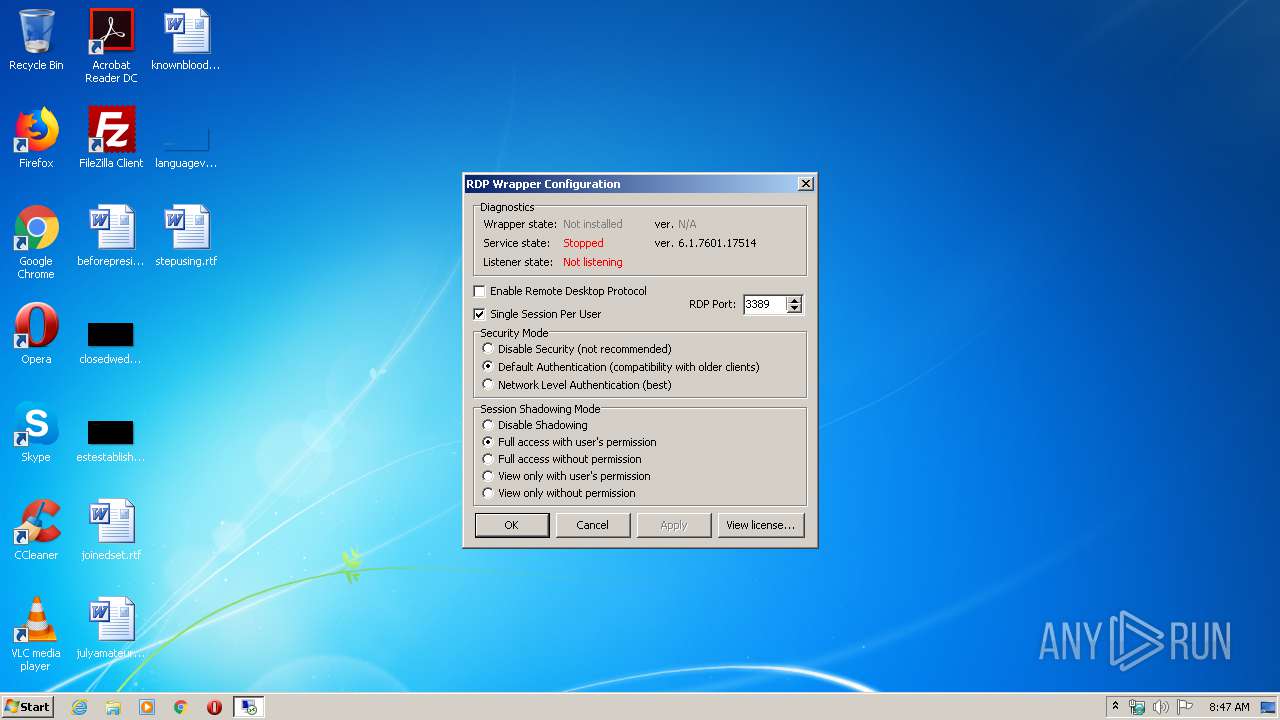Screen dimensions: 1280x720
Task: Click the system clock 8:47 AM
Action: 1229,707
